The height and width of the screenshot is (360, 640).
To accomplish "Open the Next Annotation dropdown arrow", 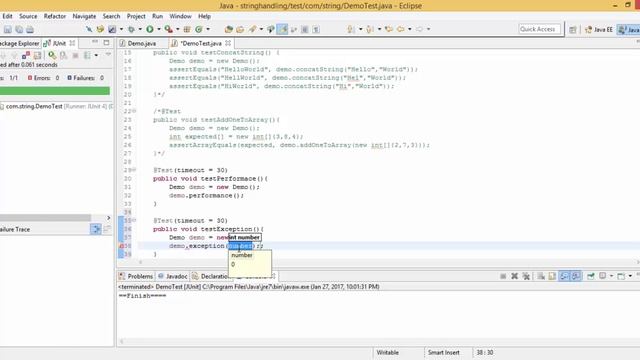I will 360,29.
